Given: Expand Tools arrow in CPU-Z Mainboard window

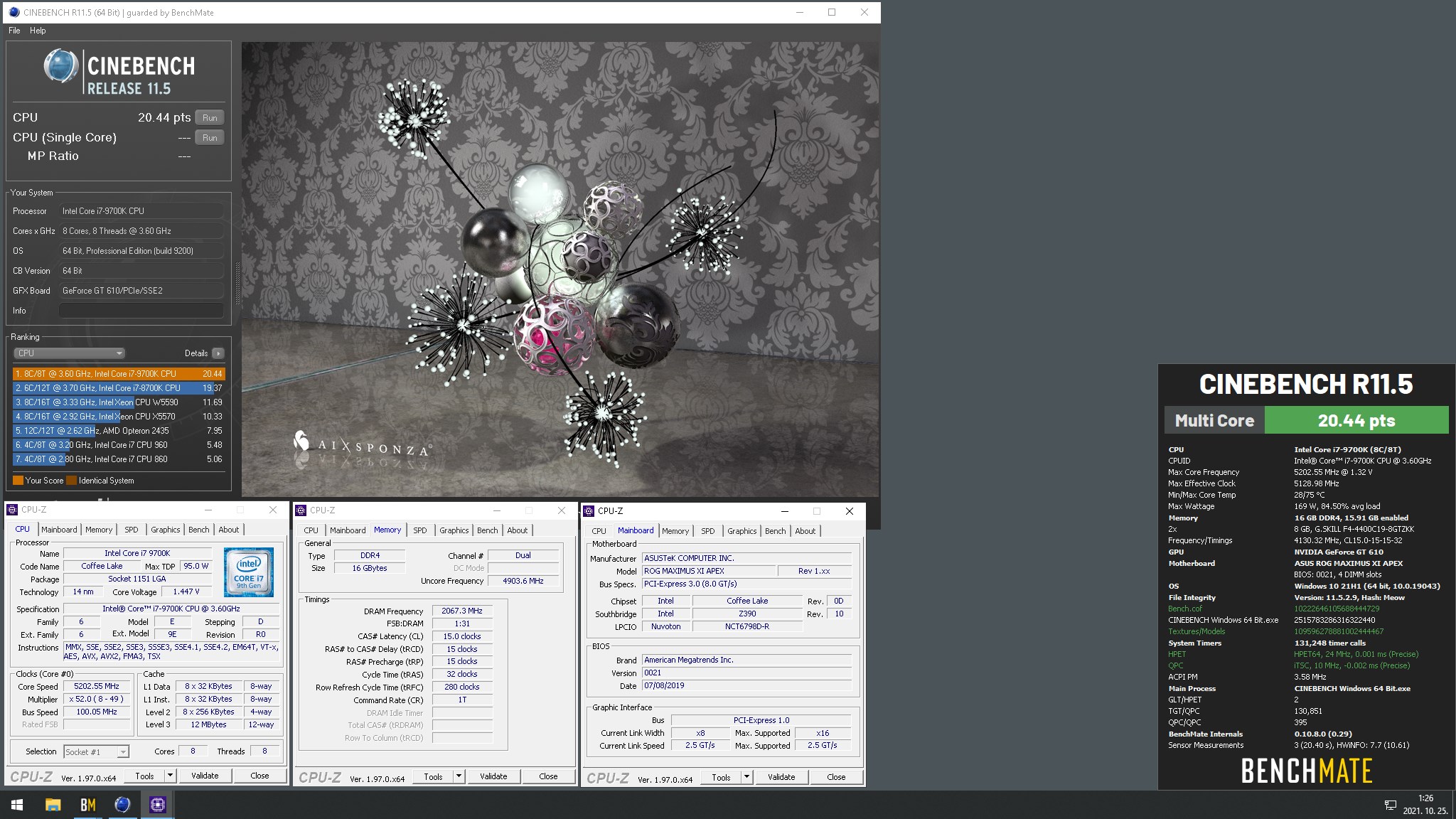Looking at the screenshot, I should pyautogui.click(x=746, y=777).
